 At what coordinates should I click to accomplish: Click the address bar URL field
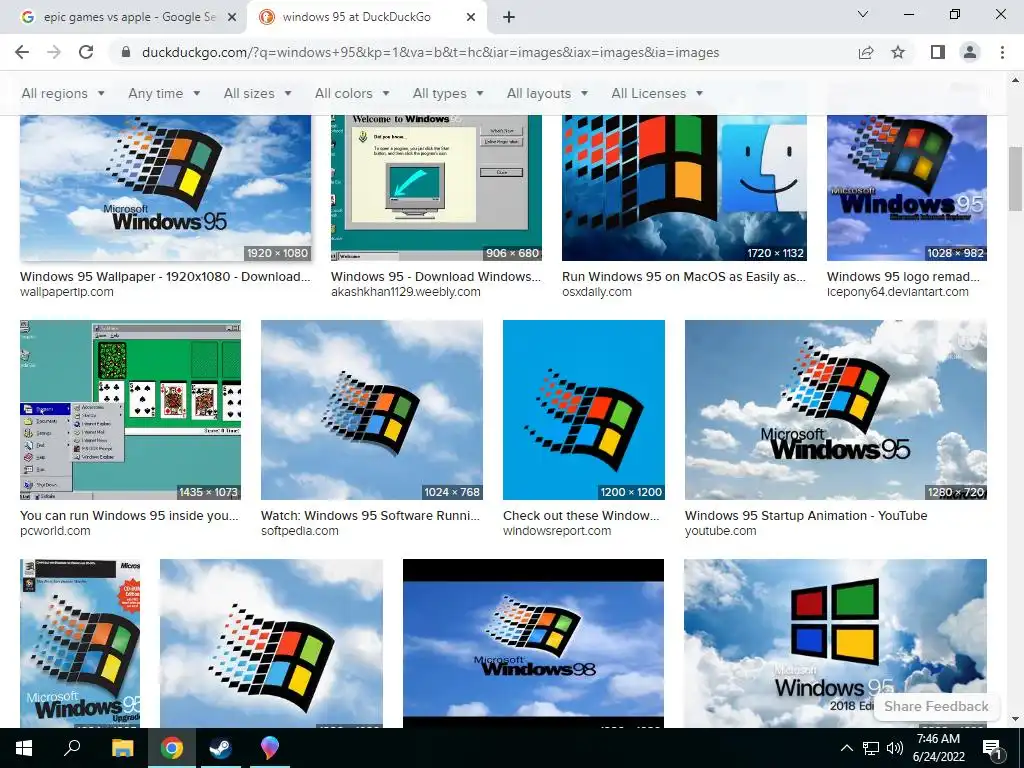coord(430,52)
